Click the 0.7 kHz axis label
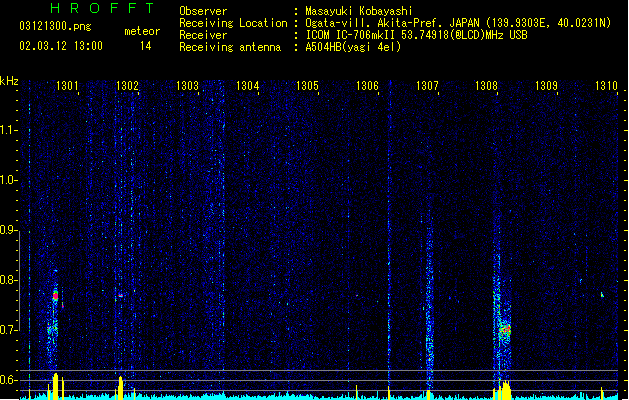This screenshot has height=400, width=629. click(x=8, y=330)
